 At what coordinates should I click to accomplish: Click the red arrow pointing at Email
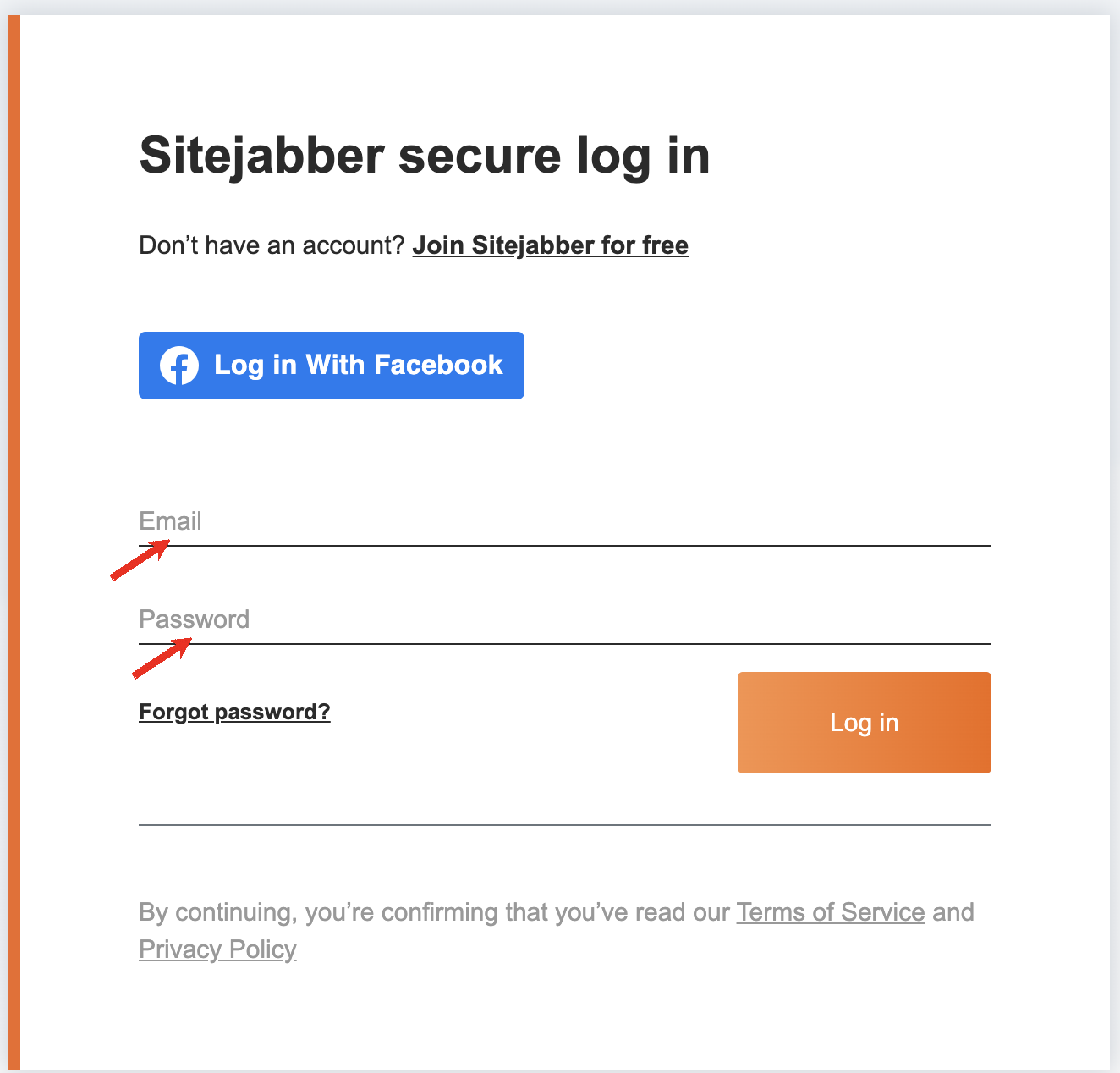[140, 560]
